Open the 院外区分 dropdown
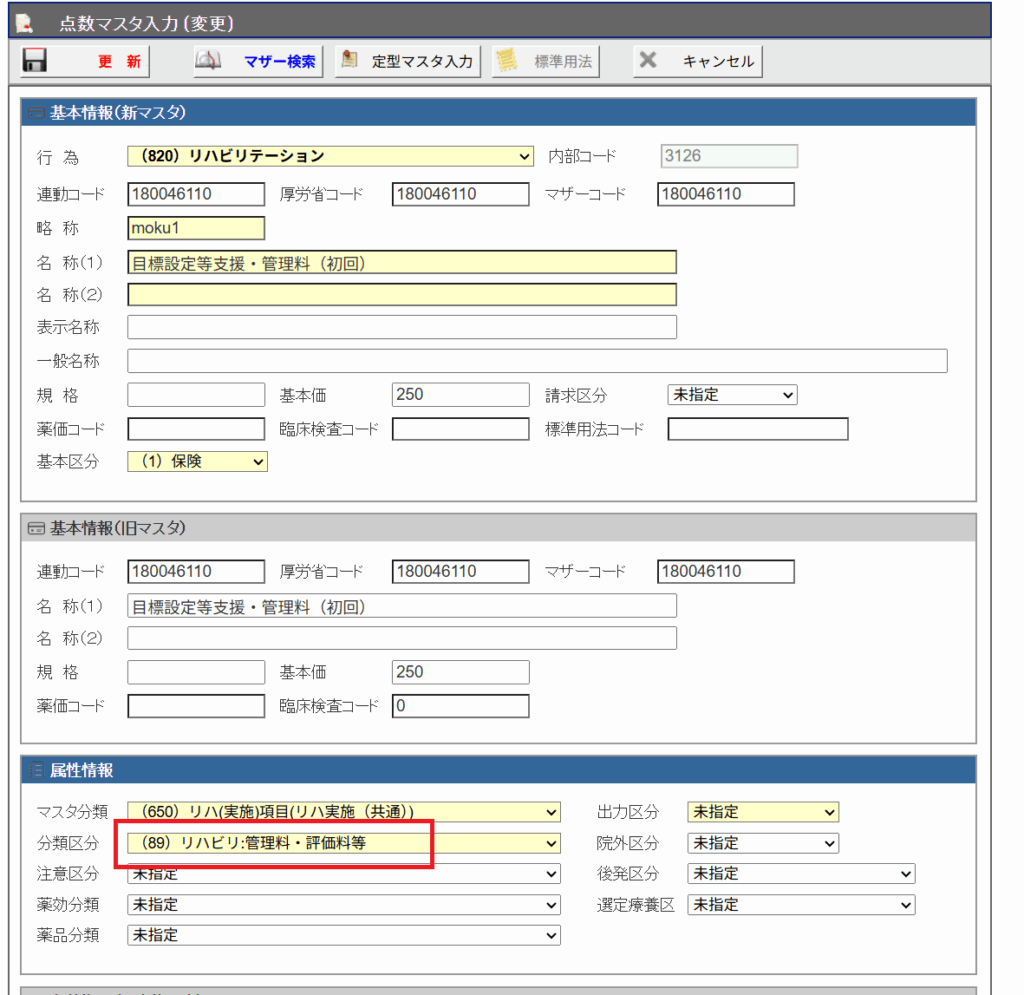1024x995 pixels. pyautogui.click(x=763, y=843)
